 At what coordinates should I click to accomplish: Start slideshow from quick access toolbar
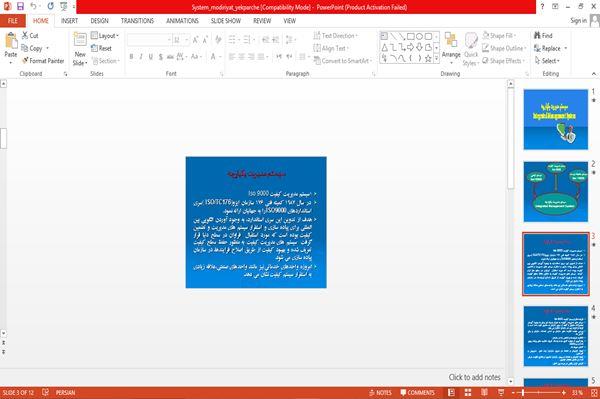[x=64, y=6]
